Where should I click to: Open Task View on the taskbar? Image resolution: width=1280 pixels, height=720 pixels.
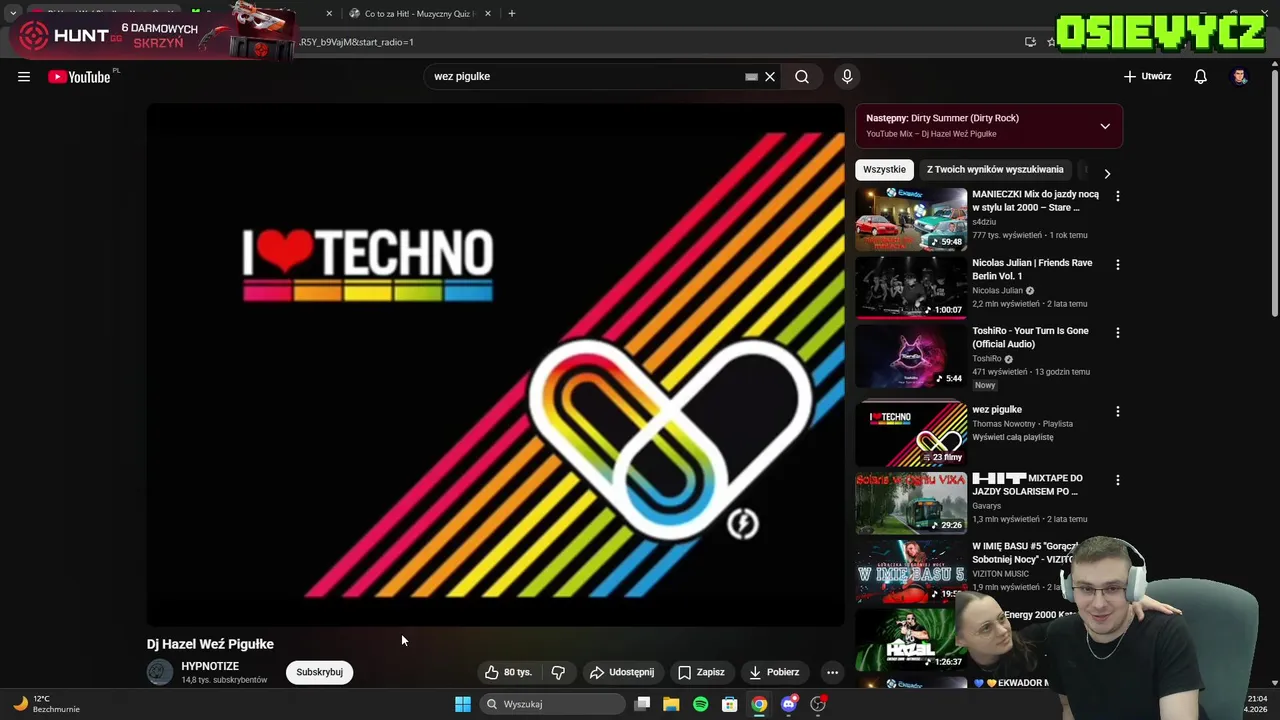coord(643,704)
